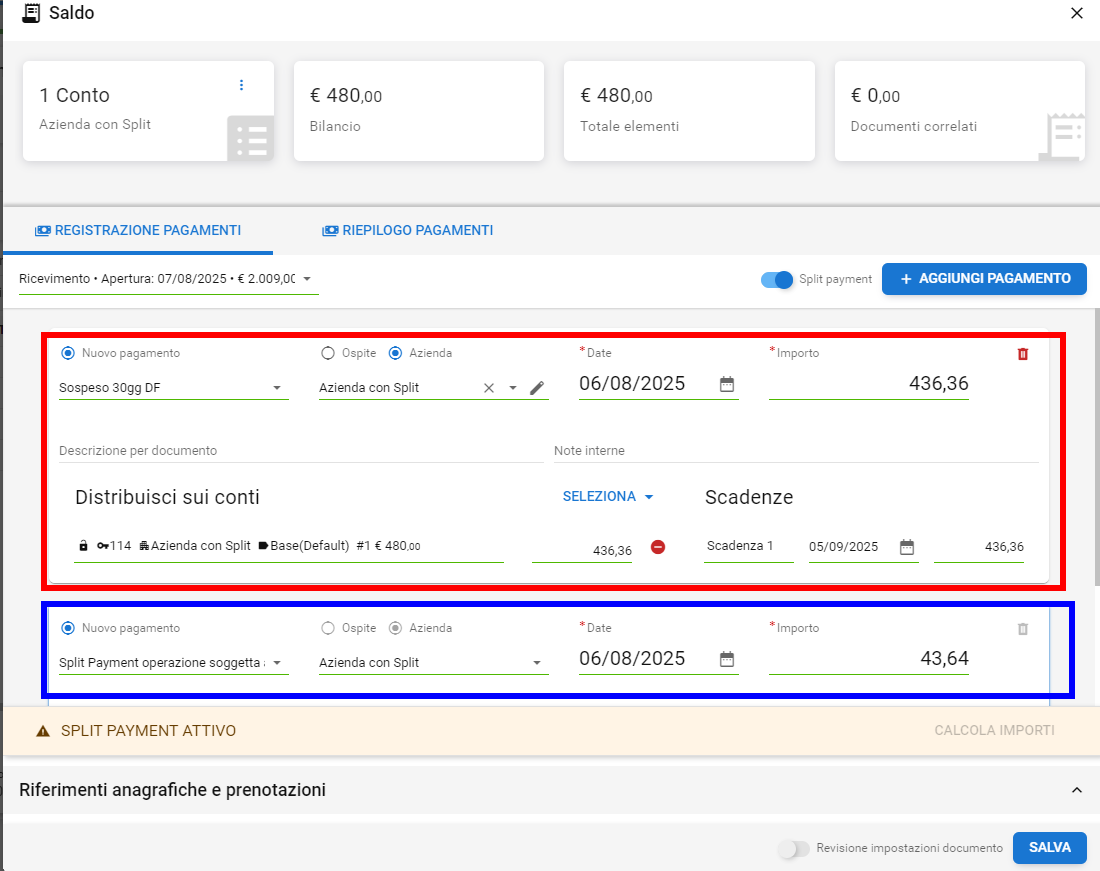Screen dimensions: 1100x871
Task: Open calendar picker for second payment date
Action: click(x=727, y=659)
